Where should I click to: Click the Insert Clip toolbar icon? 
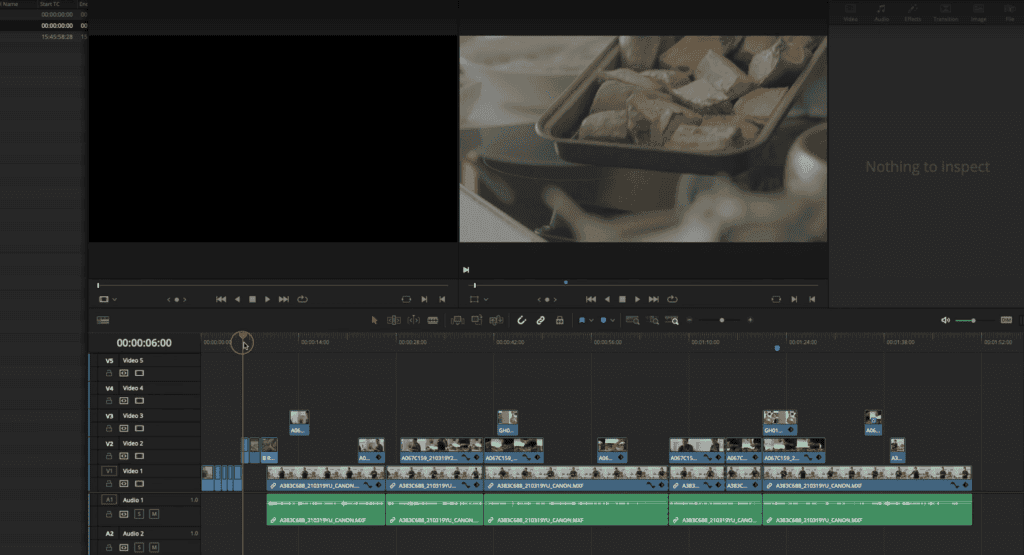457,320
